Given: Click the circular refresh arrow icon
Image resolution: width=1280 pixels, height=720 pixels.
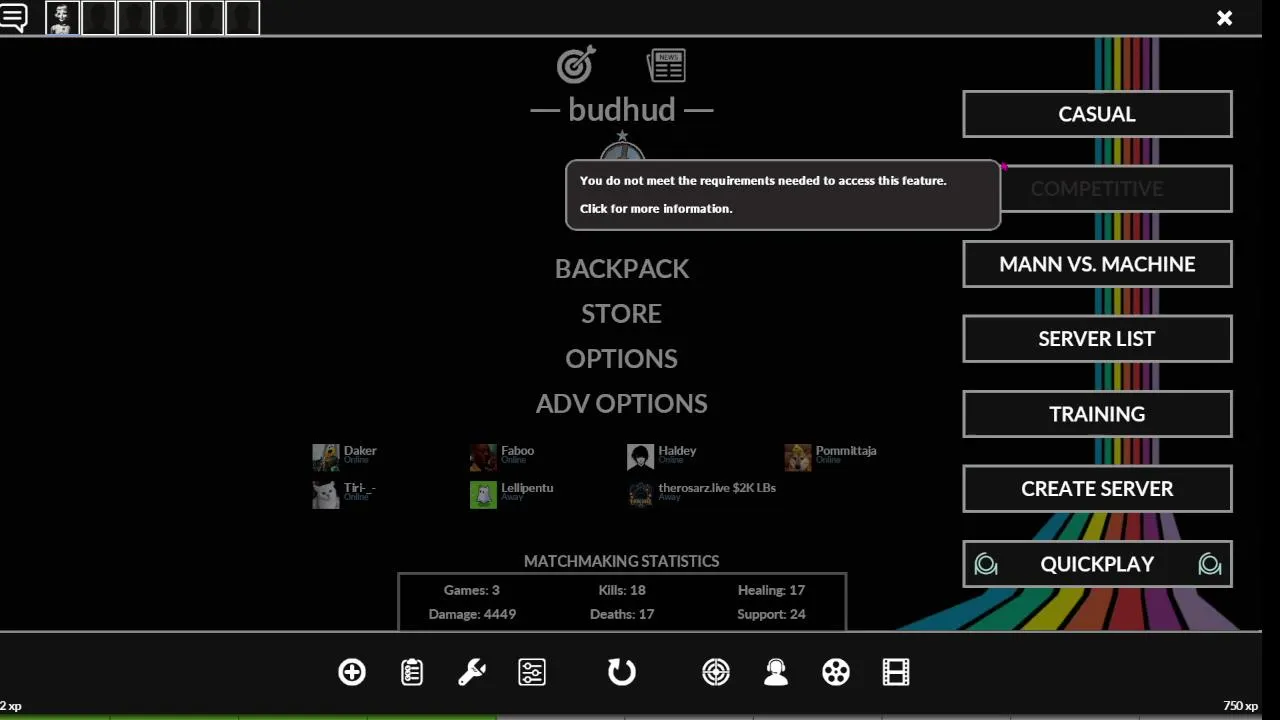Looking at the screenshot, I should tap(622, 672).
